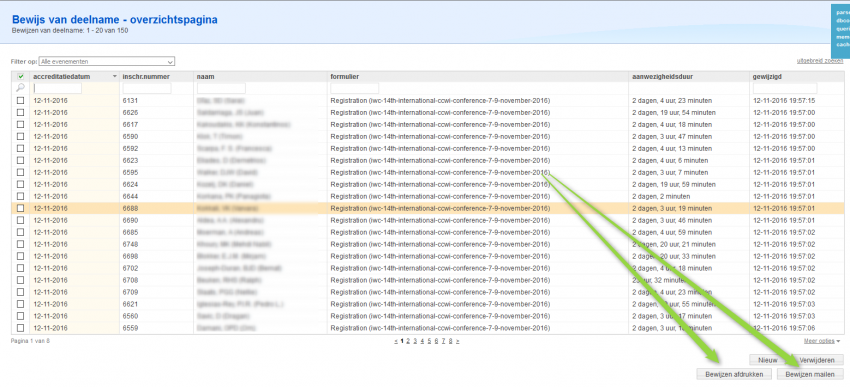Go to next page with right arrow

pos(458,341)
